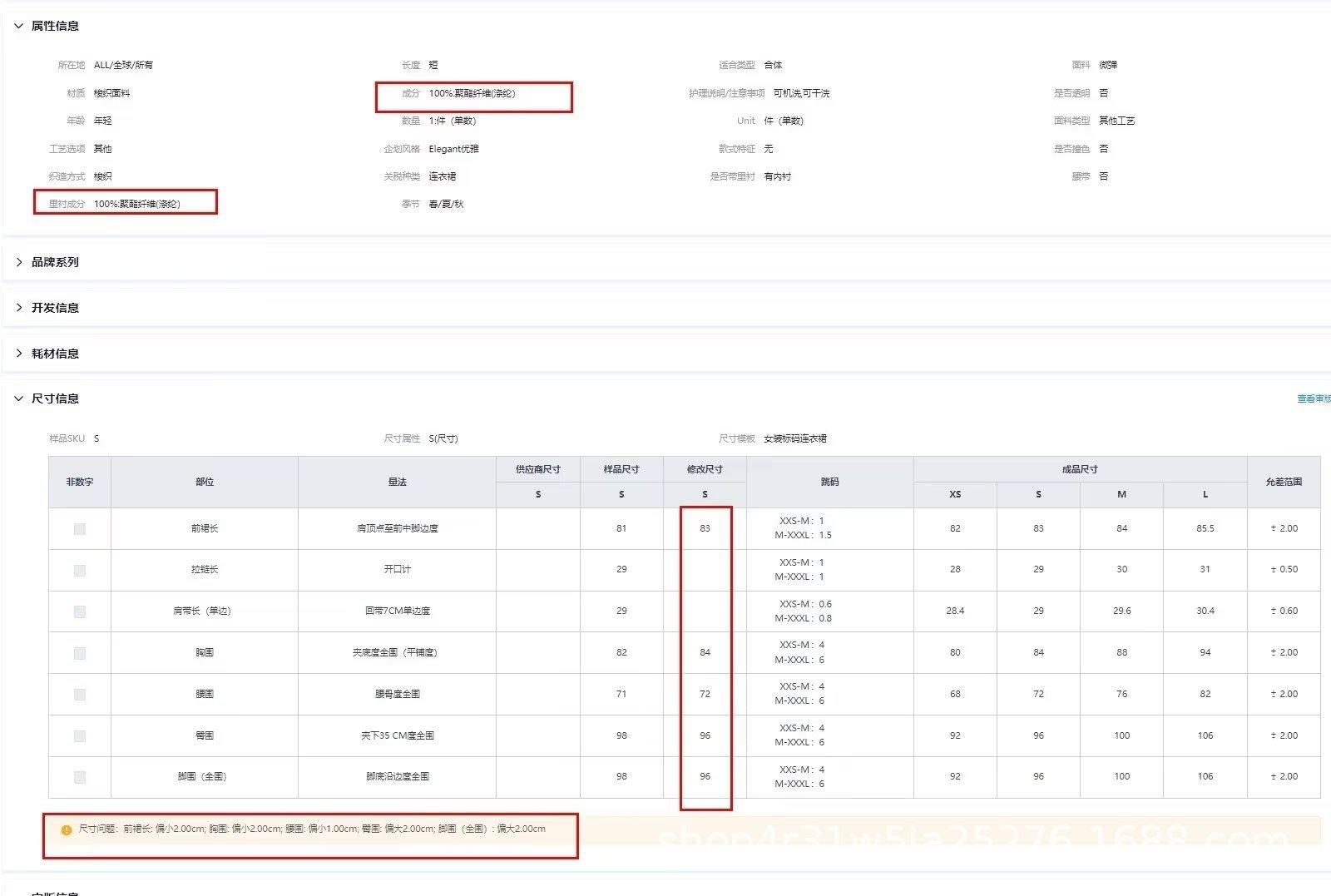Viewport: 1331px width, 896px height.
Task: Click the 允差范围 column header
Action: 1283,482
